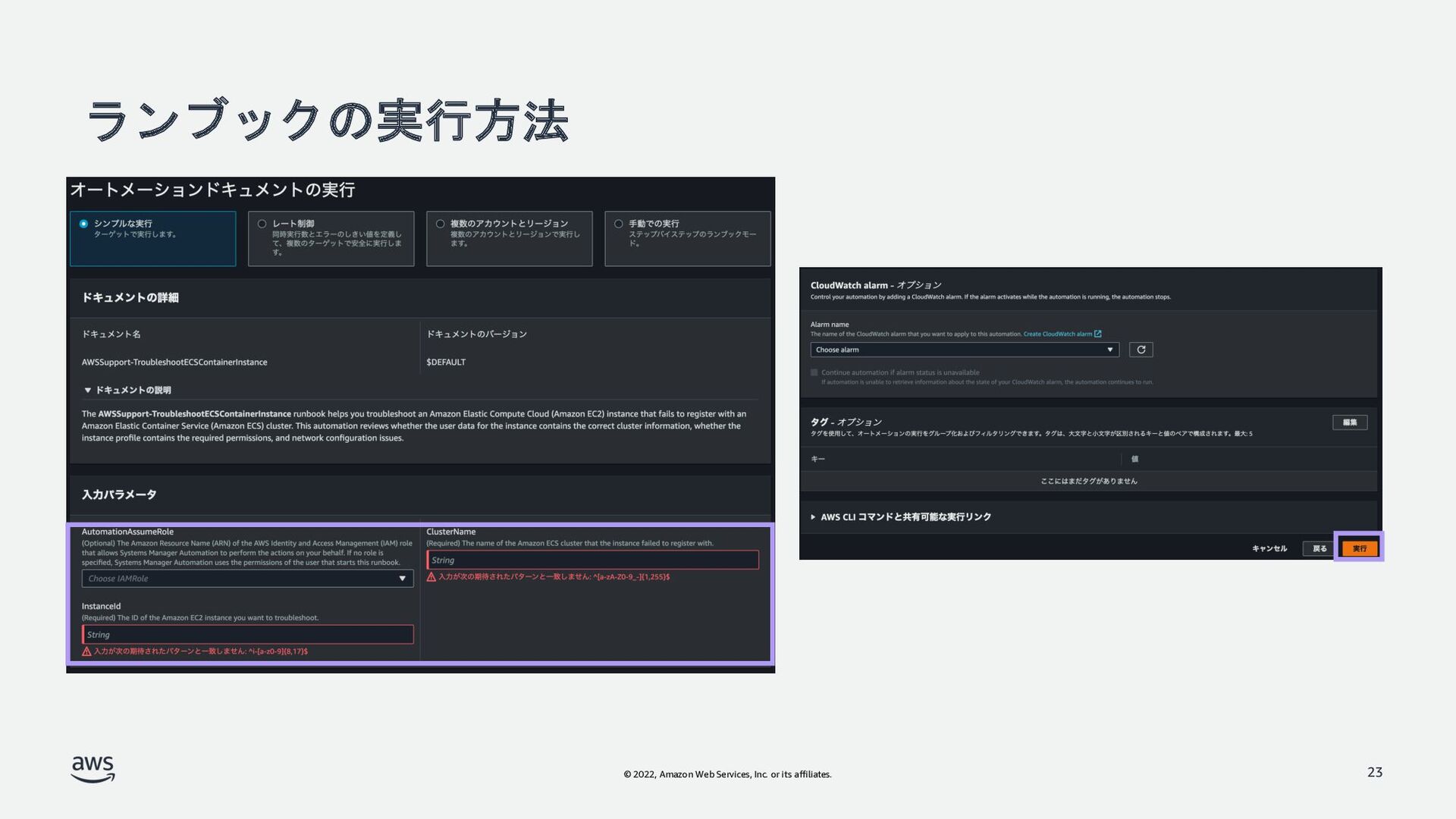Viewport: 1456px width, 819px height.
Task: Refresh the CloudWatch alarm list
Action: 1141,350
